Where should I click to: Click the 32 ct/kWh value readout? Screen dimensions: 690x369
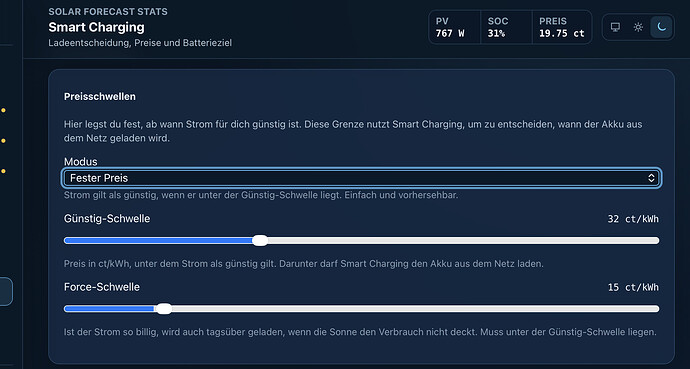point(633,219)
